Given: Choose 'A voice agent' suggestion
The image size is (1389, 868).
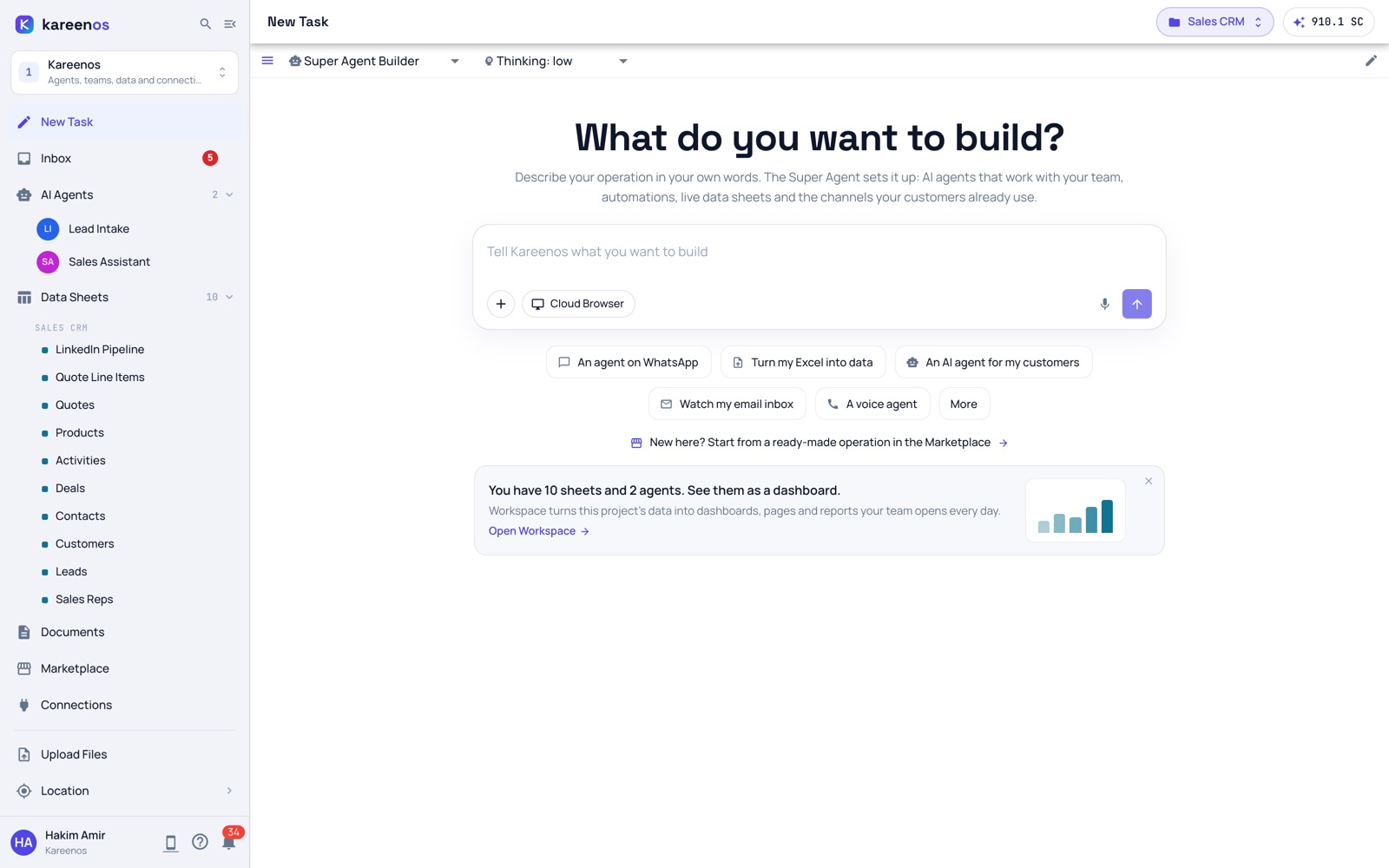Looking at the screenshot, I should coord(872,404).
